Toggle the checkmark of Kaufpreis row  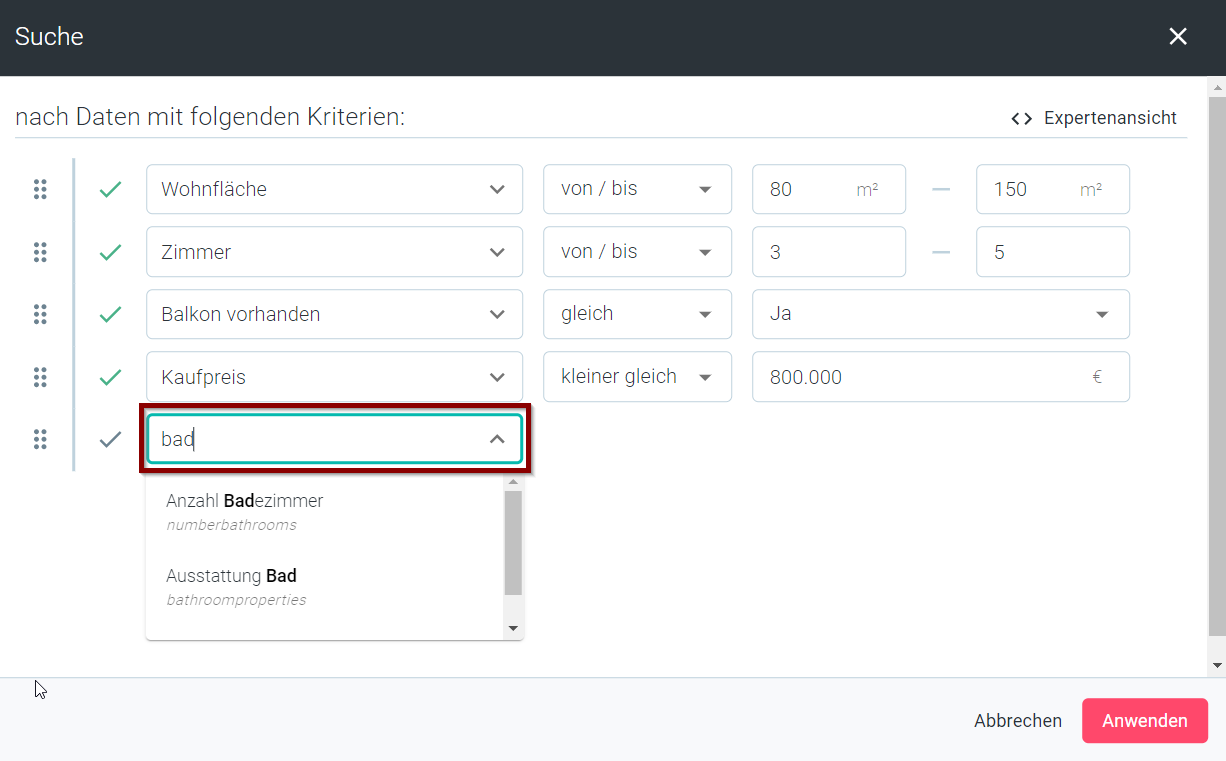110,377
